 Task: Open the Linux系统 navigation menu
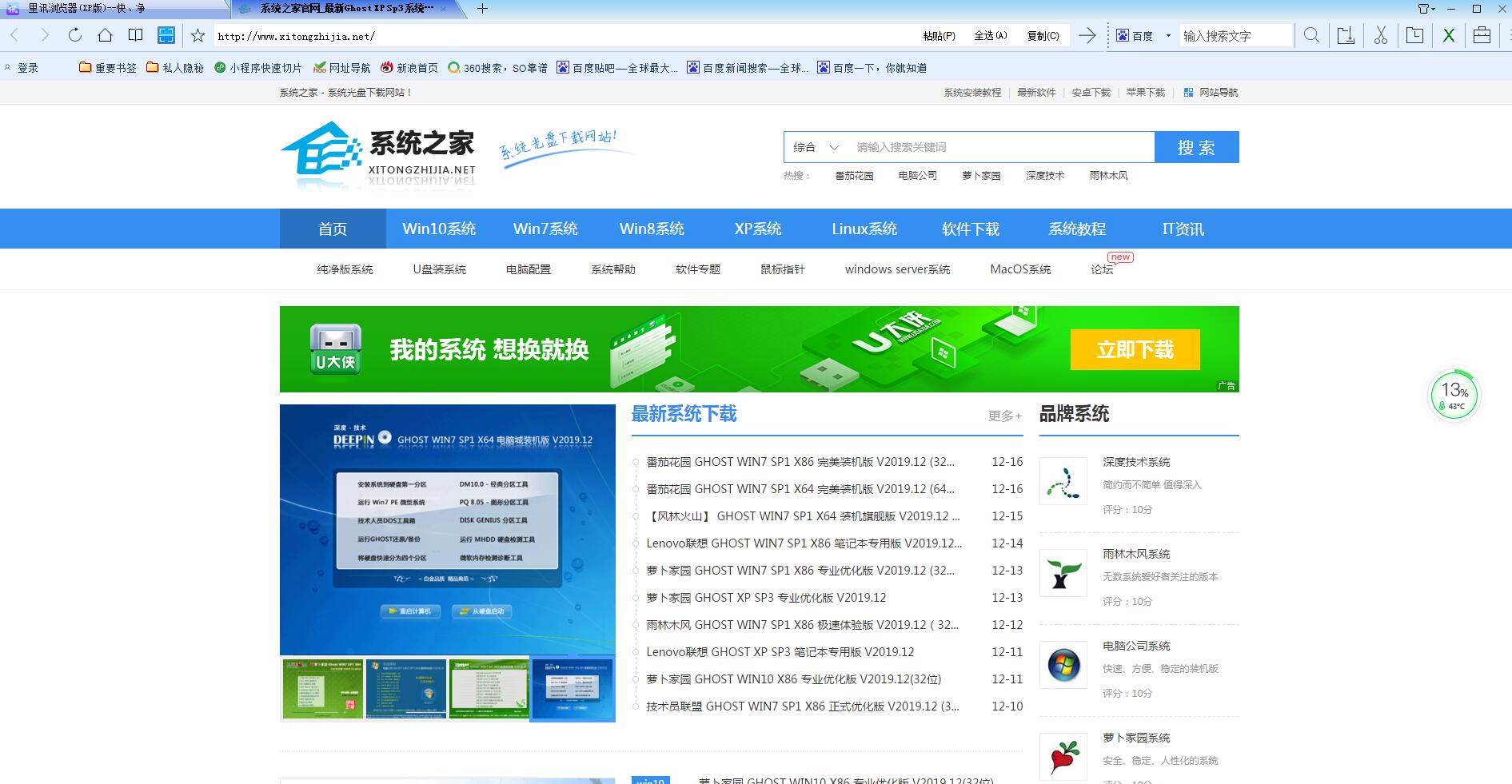(864, 229)
